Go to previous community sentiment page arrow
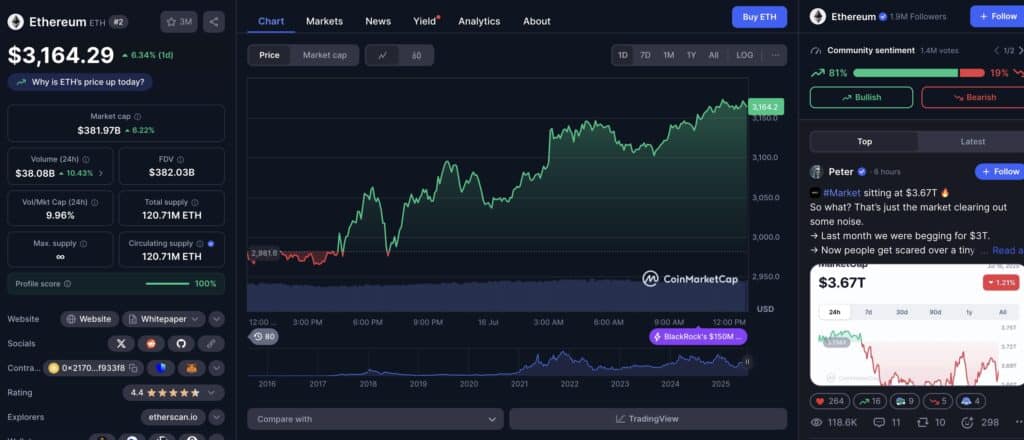Image resolution: width=1024 pixels, height=440 pixels. (x=997, y=50)
